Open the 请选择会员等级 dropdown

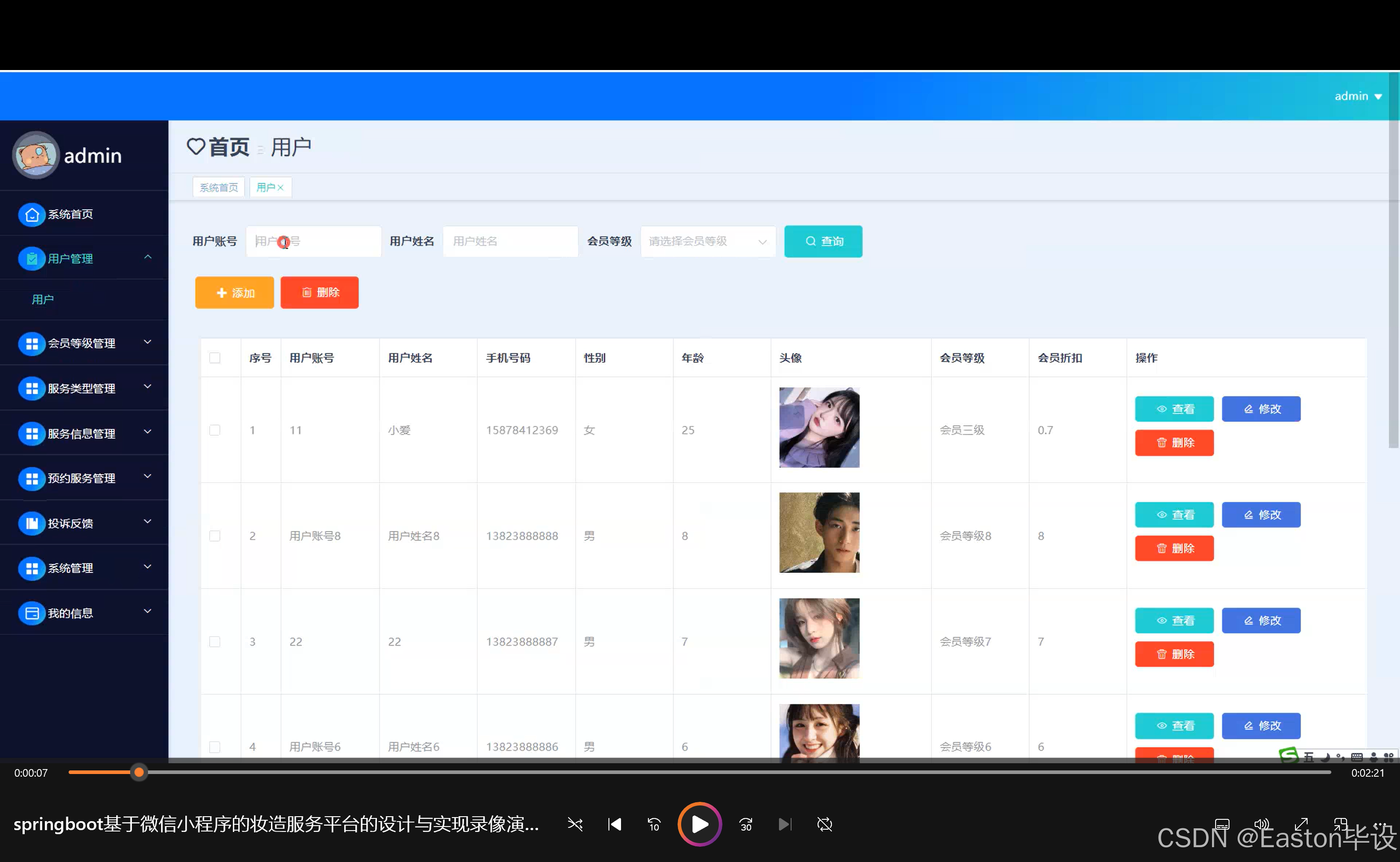[x=707, y=241]
